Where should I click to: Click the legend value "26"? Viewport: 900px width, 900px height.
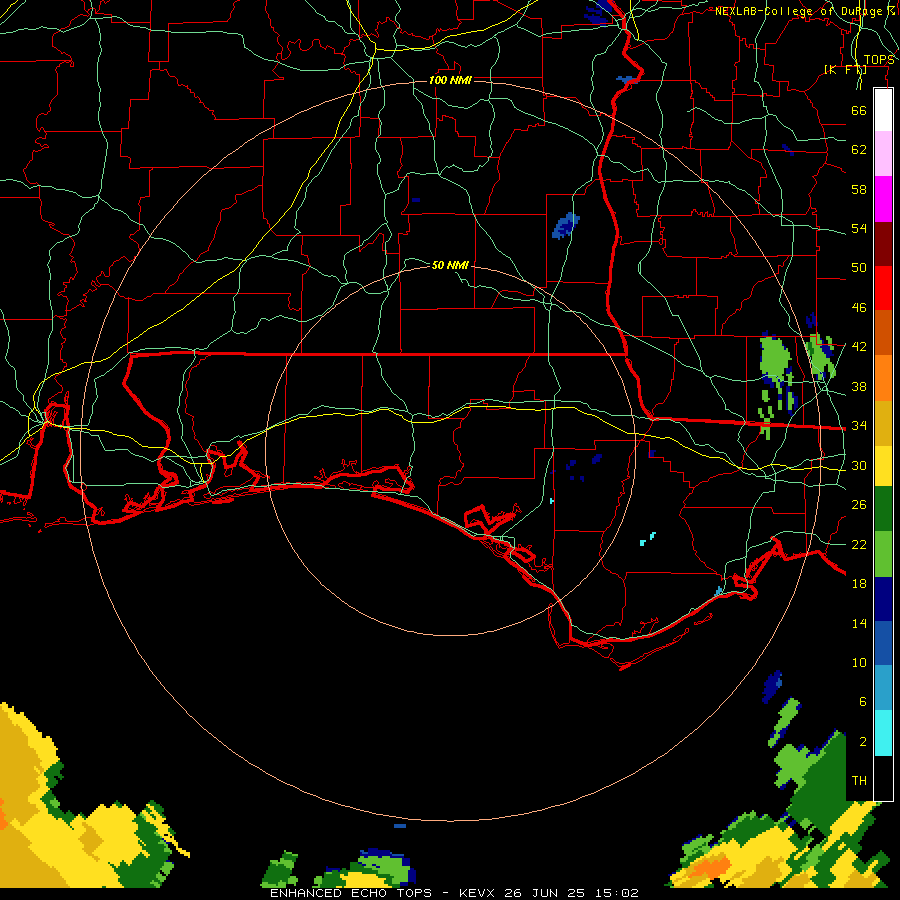point(859,505)
